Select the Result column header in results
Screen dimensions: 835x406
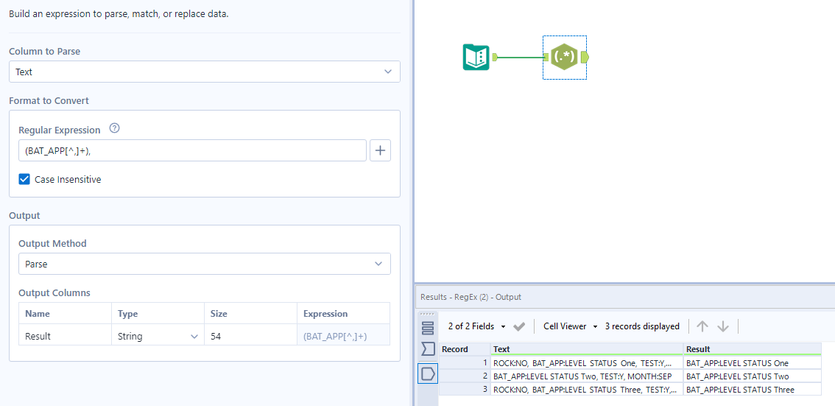point(752,349)
